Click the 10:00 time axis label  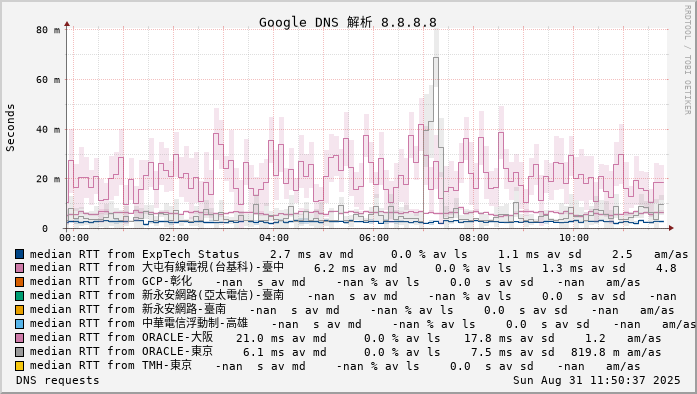click(x=574, y=238)
